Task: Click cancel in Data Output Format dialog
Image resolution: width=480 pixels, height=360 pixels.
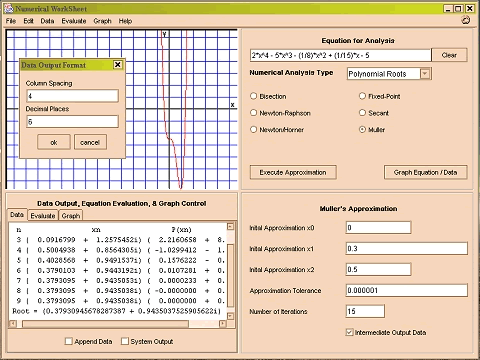Action: 90,142
